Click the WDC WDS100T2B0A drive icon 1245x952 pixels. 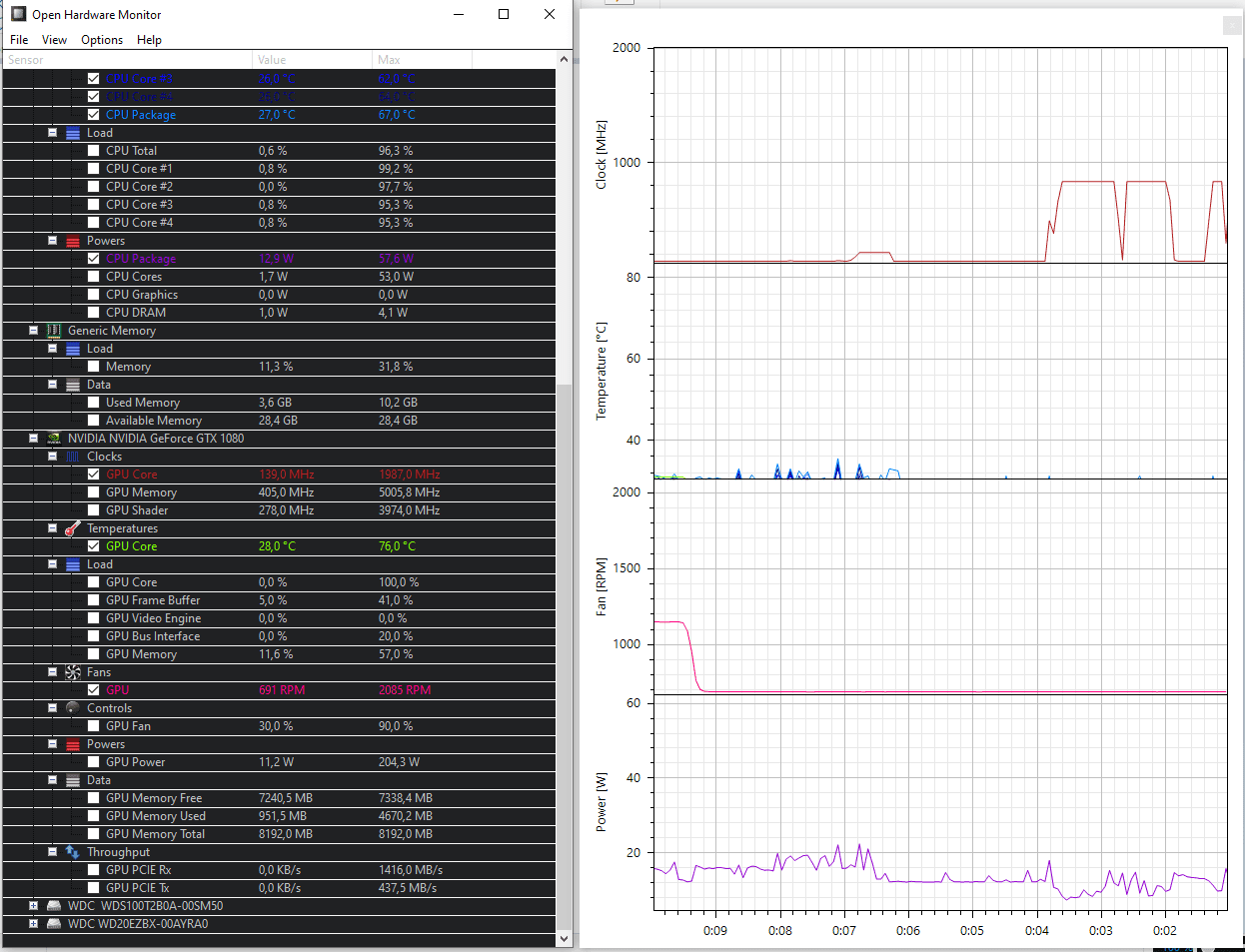click(x=54, y=906)
